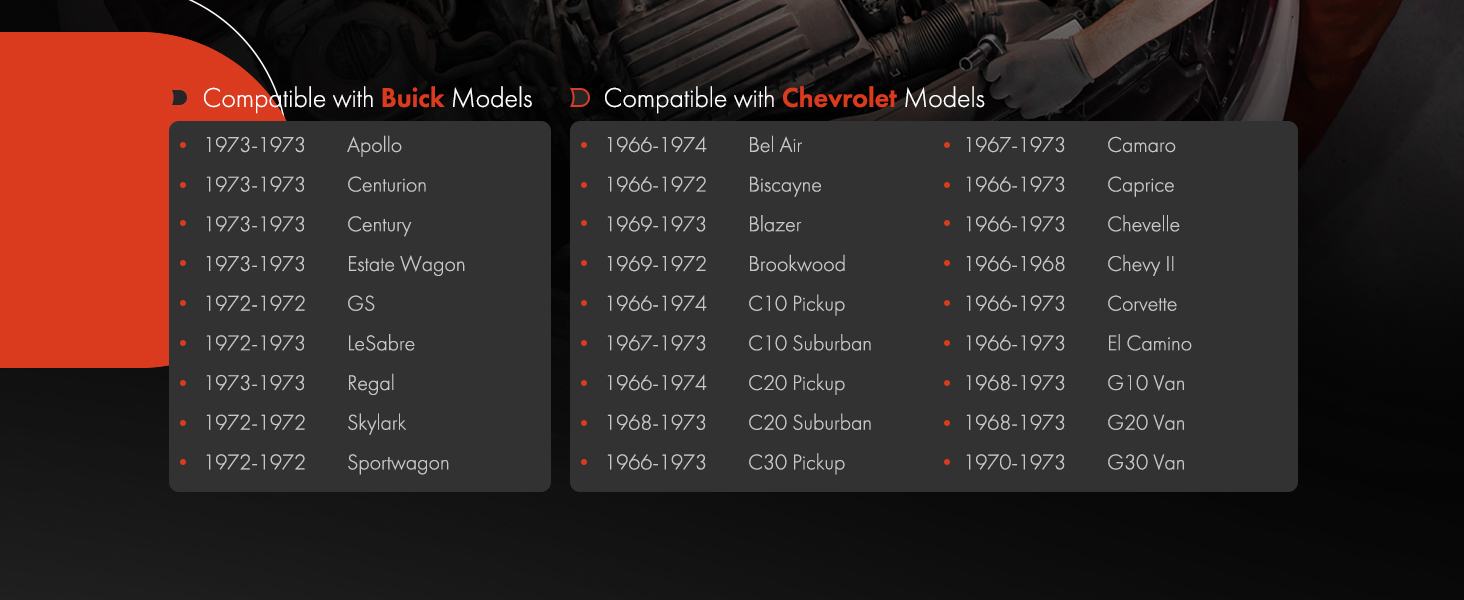Select the 1969-1972 years beside Brookwood
Image resolution: width=1464 pixels, height=600 pixels.
[656, 265]
